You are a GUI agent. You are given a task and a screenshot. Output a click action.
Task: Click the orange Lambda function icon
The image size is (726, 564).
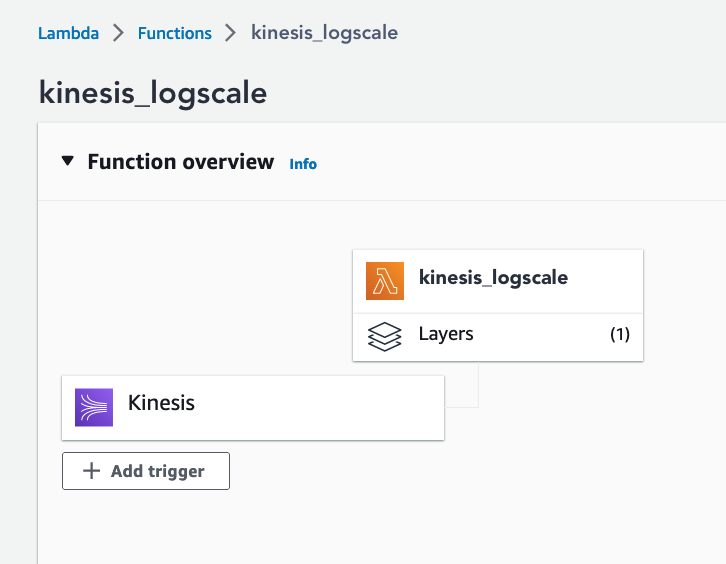click(385, 281)
